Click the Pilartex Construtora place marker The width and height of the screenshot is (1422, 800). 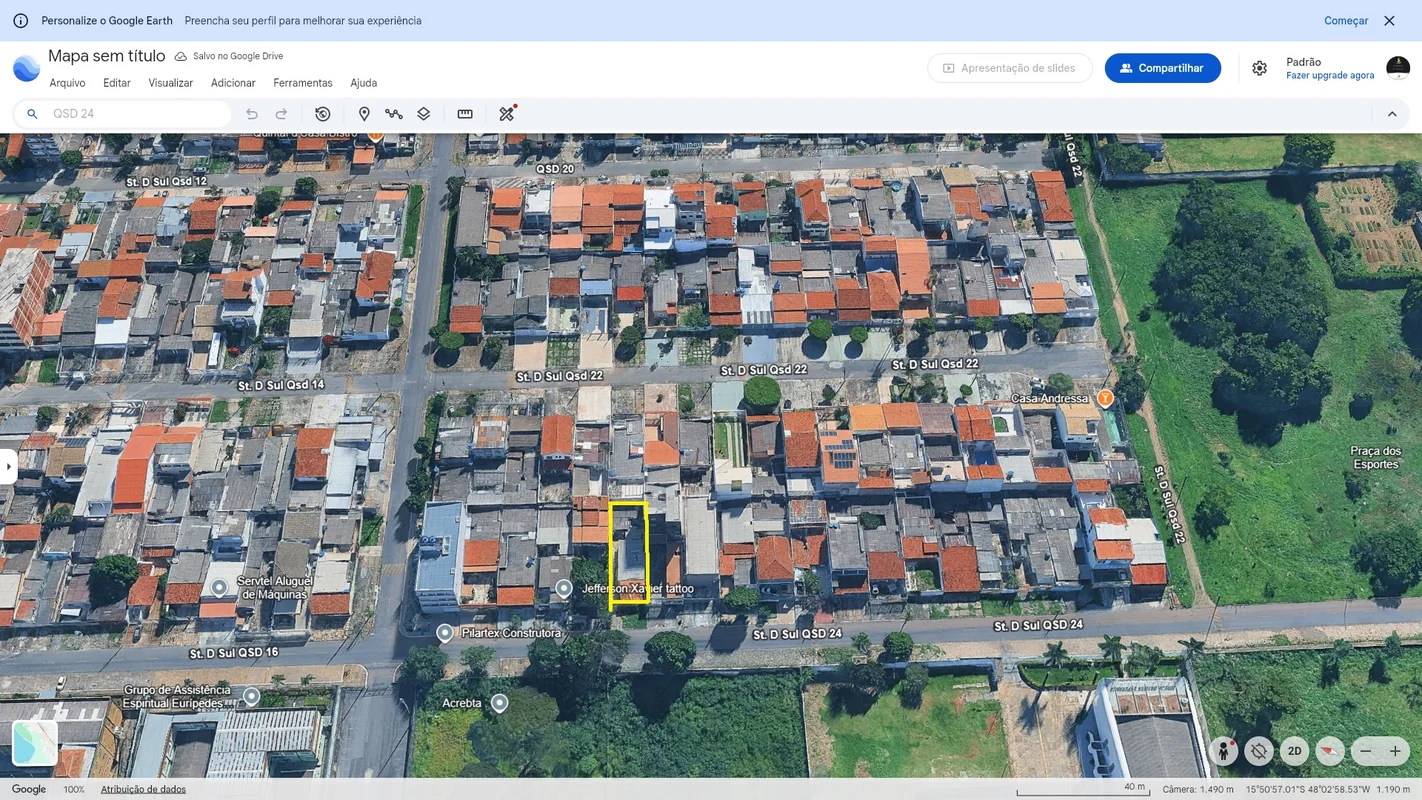coord(445,633)
